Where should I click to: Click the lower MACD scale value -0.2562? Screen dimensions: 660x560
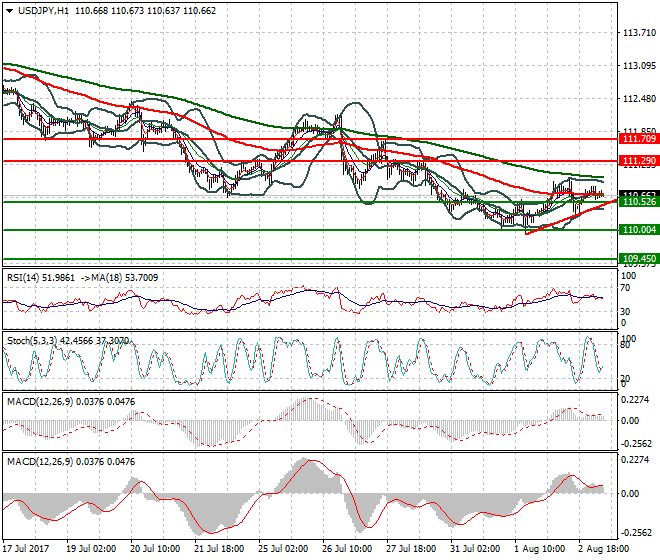(x=636, y=533)
